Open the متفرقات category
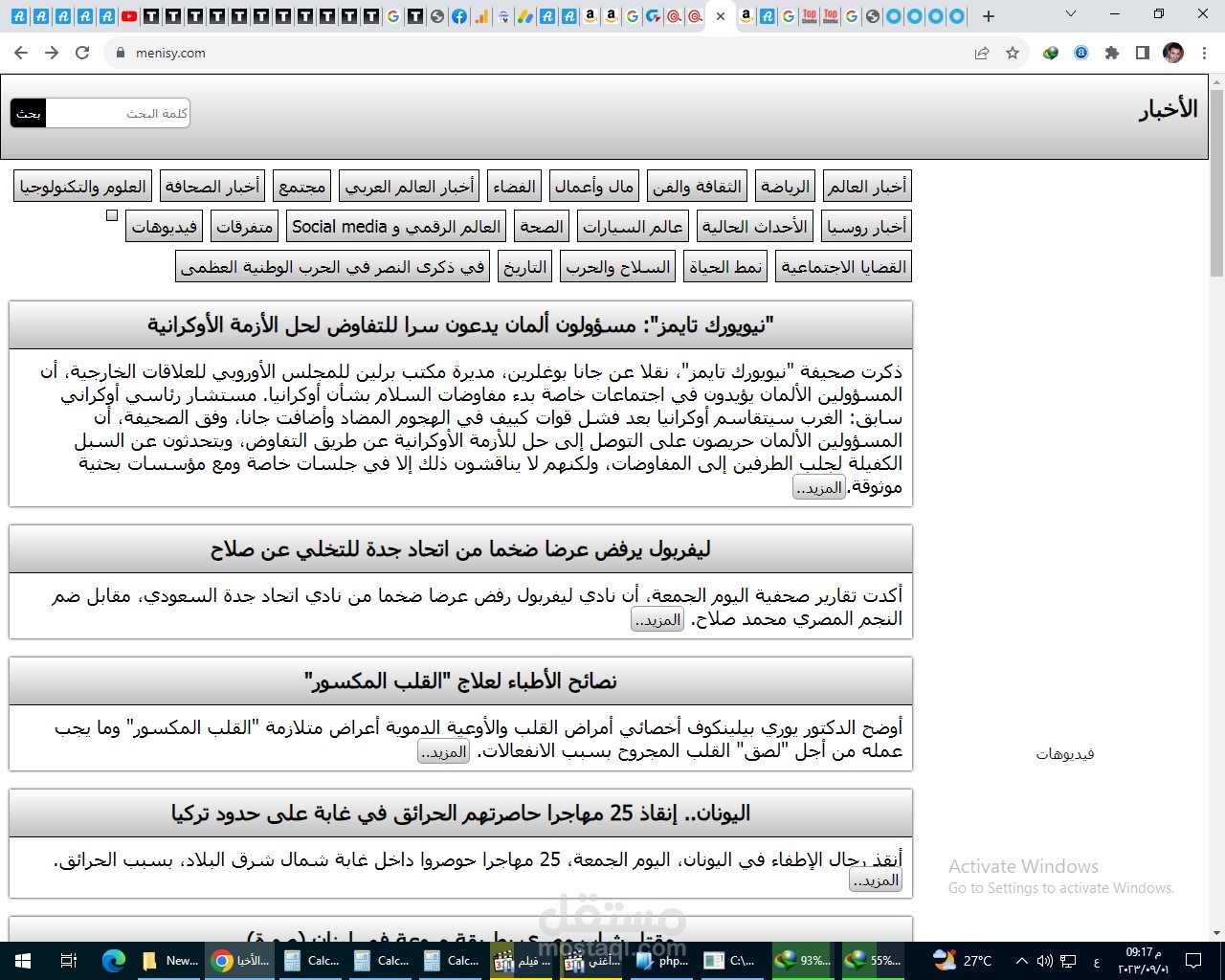Viewport: 1225px width, 980px height. tap(245, 227)
